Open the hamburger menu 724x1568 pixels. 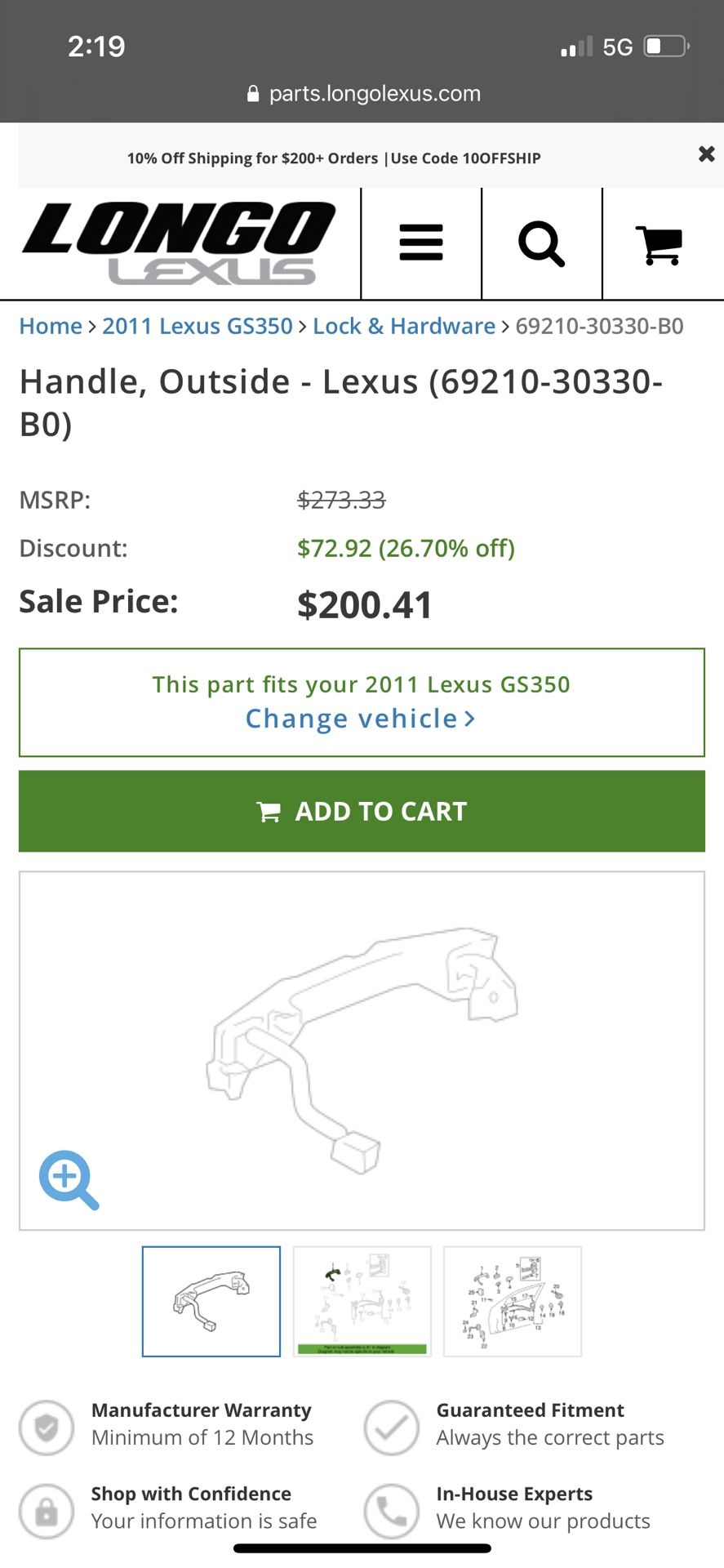coord(421,243)
